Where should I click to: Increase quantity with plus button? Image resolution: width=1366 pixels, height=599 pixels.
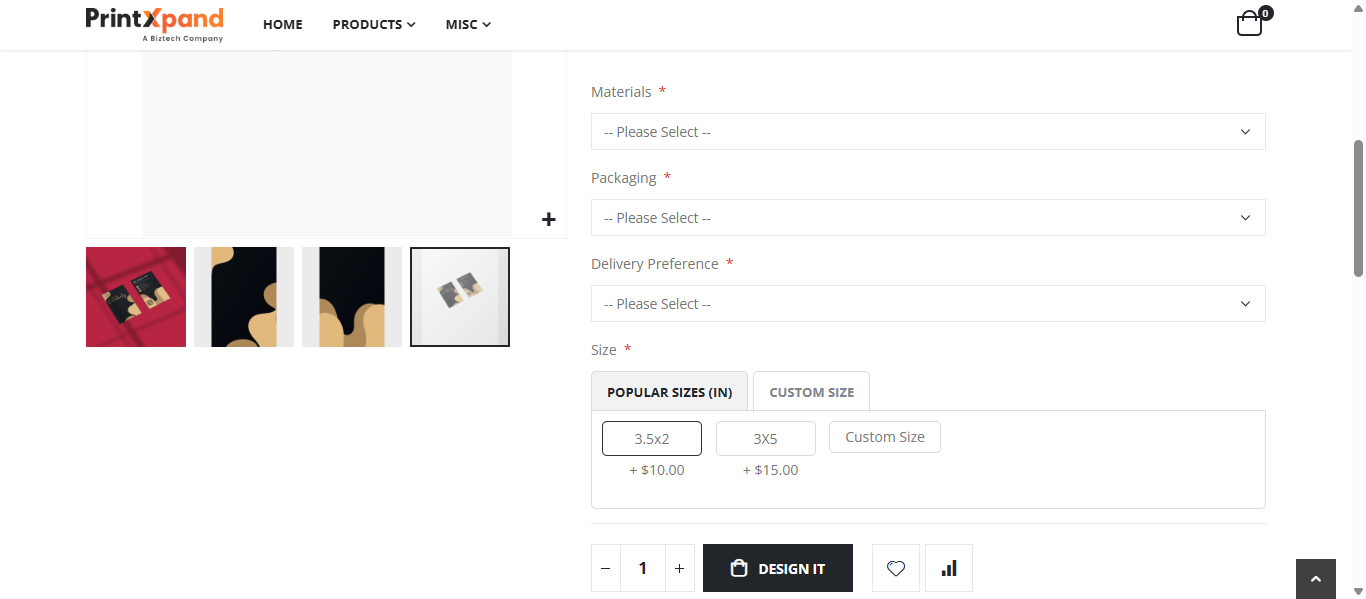pos(679,568)
